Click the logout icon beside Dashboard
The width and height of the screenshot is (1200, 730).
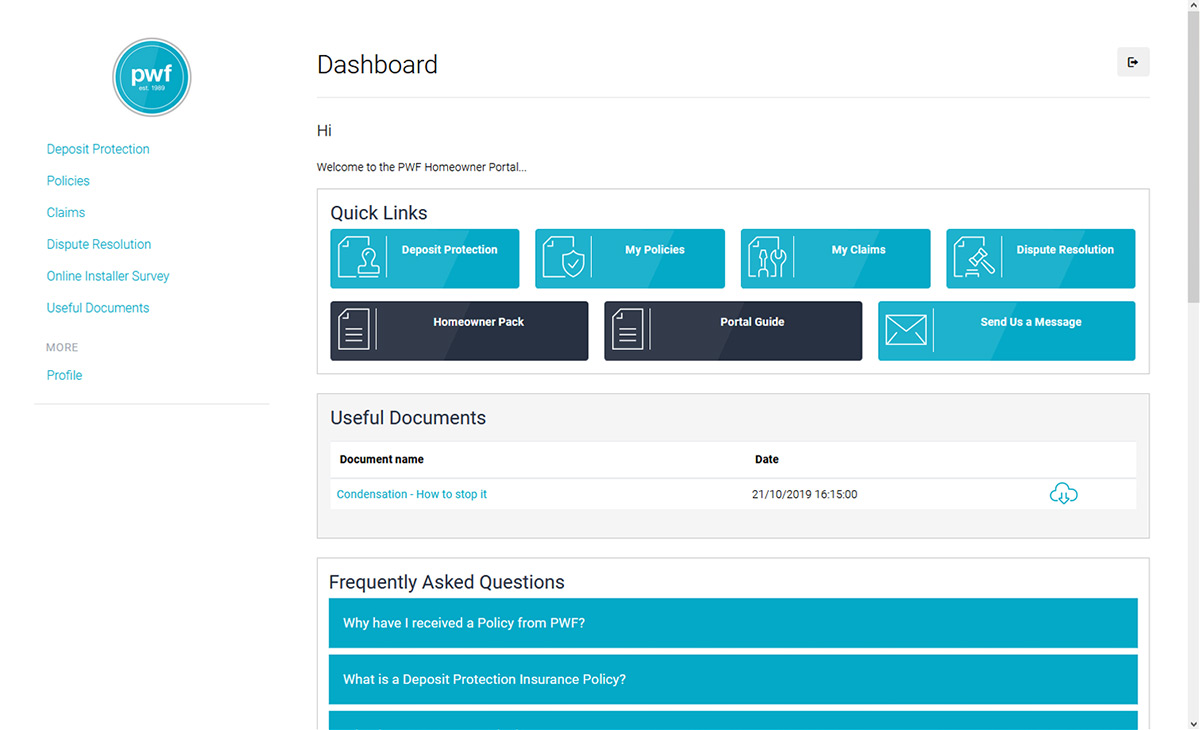[x=1133, y=62]
